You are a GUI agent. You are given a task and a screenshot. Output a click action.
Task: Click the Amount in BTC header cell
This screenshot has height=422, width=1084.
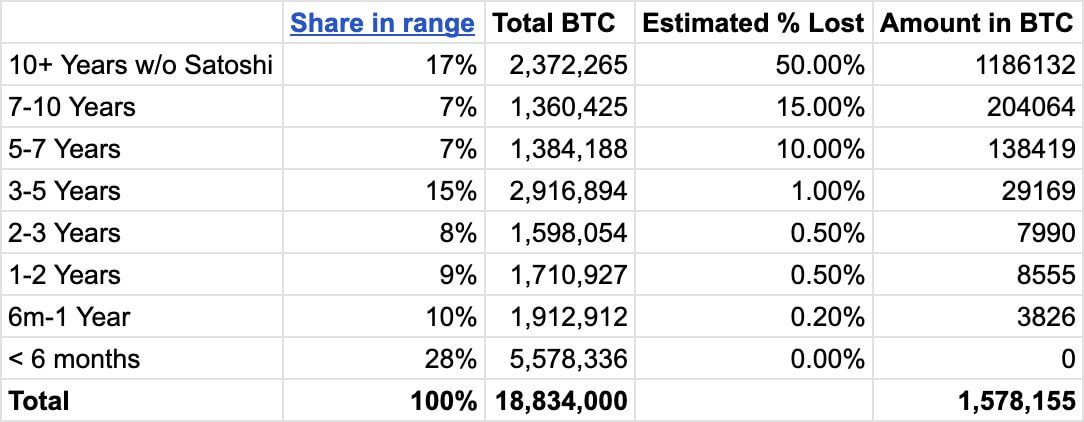pyautogui.click(x=977, y=23)
